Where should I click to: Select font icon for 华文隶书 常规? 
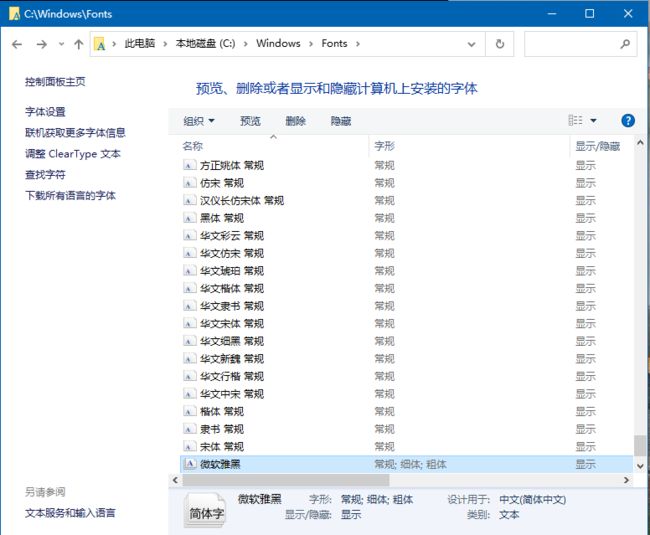(189, 306)
